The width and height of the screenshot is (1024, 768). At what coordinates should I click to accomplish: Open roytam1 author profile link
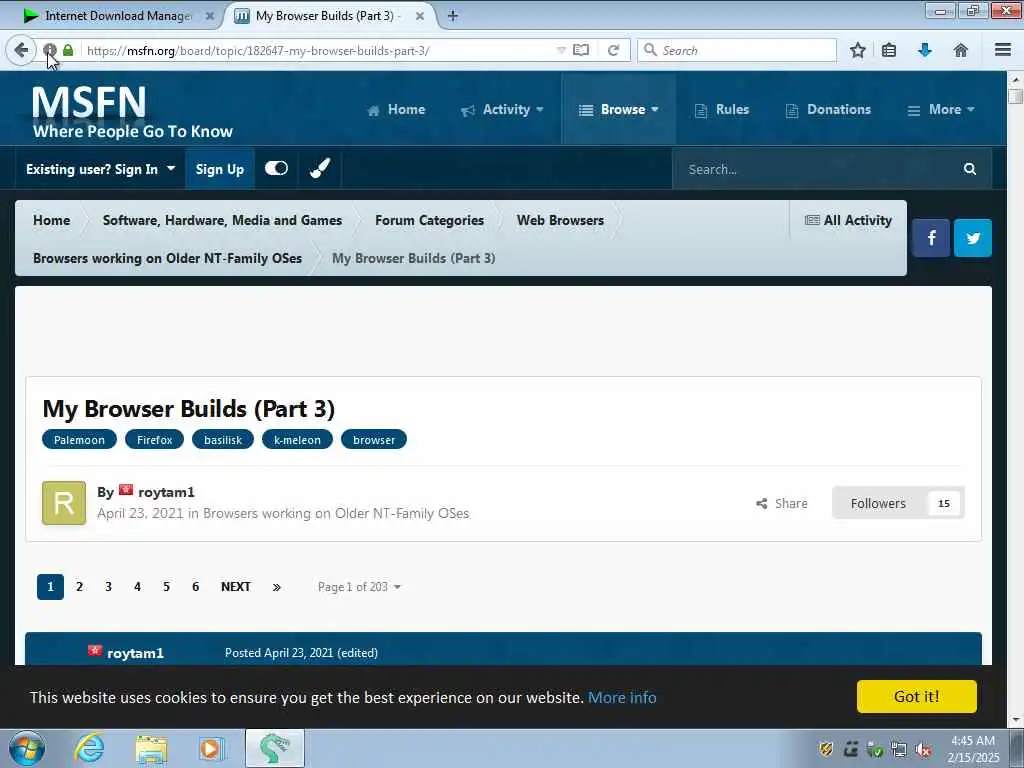coord(166,492)
